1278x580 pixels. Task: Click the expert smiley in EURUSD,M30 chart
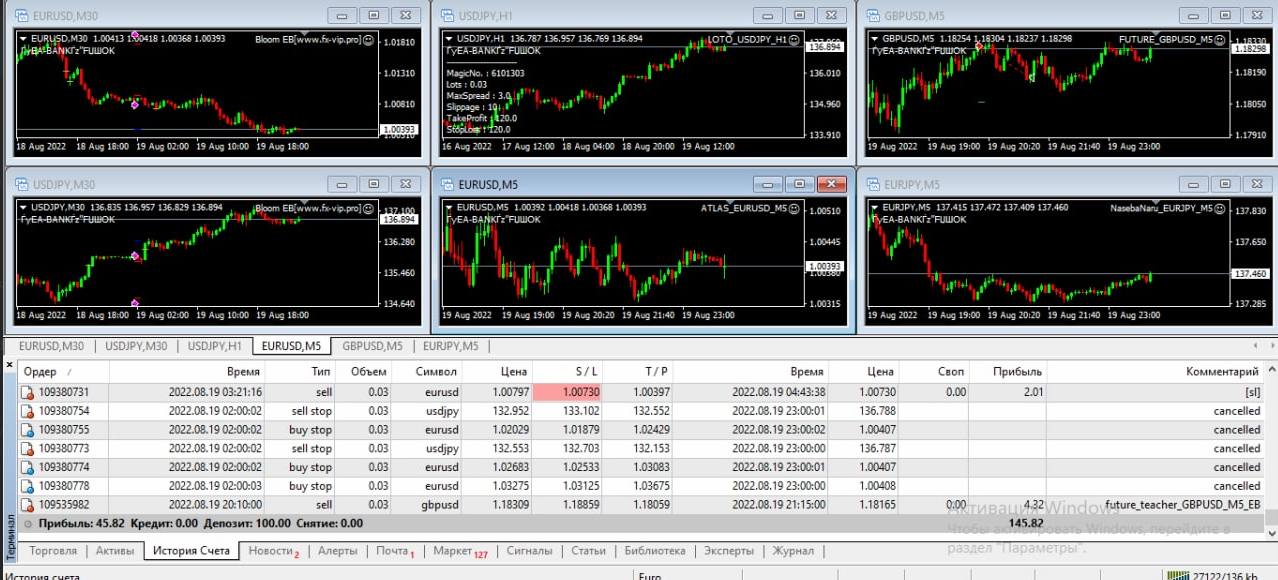368,39
